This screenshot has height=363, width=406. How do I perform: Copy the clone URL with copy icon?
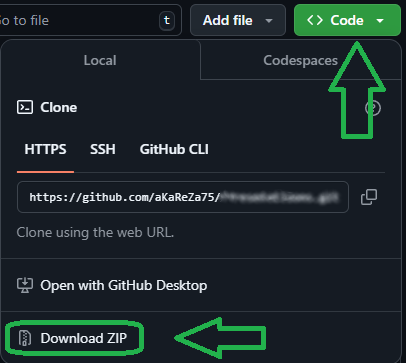pos(369,197)
